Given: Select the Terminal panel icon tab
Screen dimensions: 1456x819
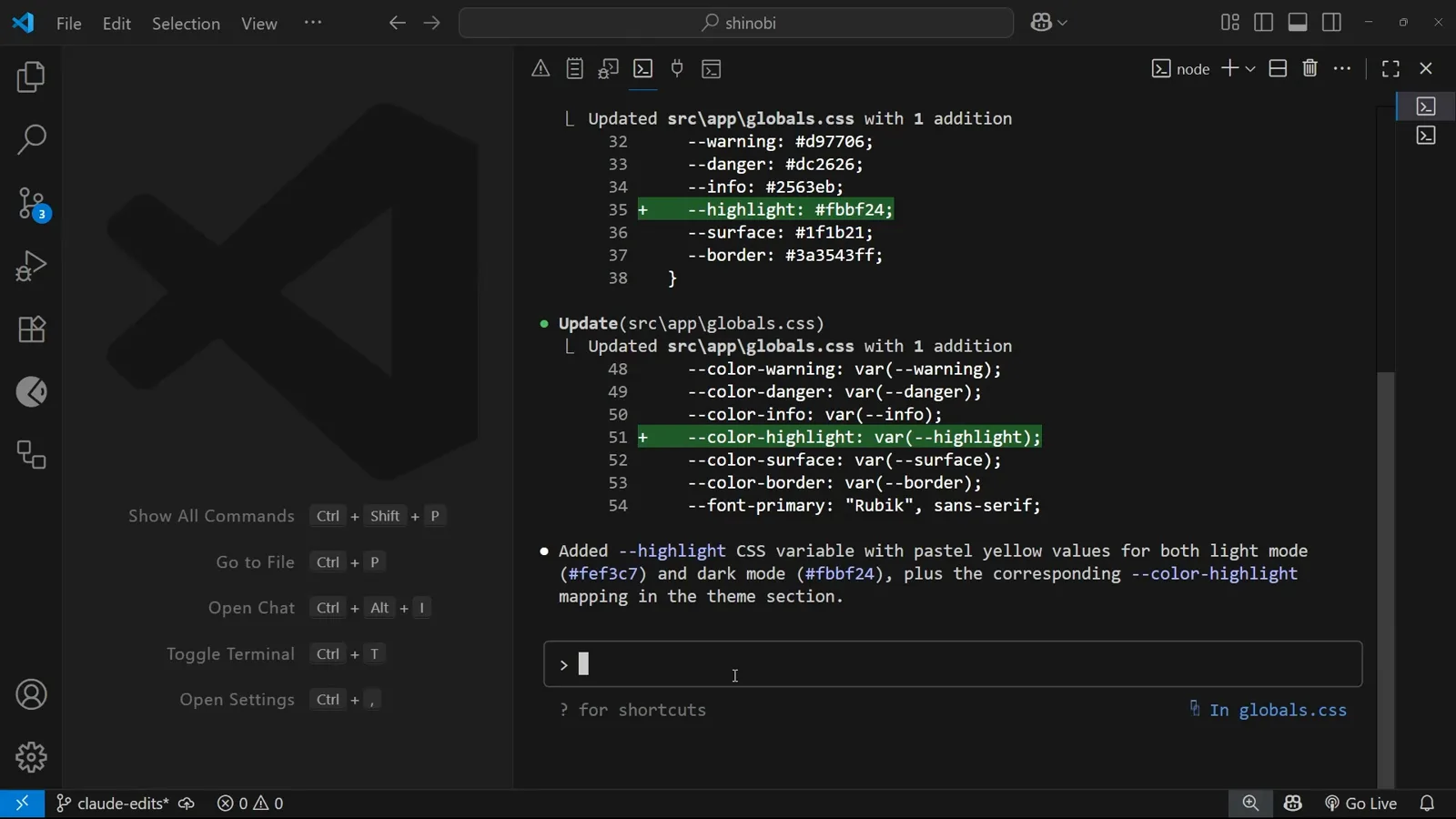Looking at the screenshot, I should pyautogui.click(x=643, y=68).
